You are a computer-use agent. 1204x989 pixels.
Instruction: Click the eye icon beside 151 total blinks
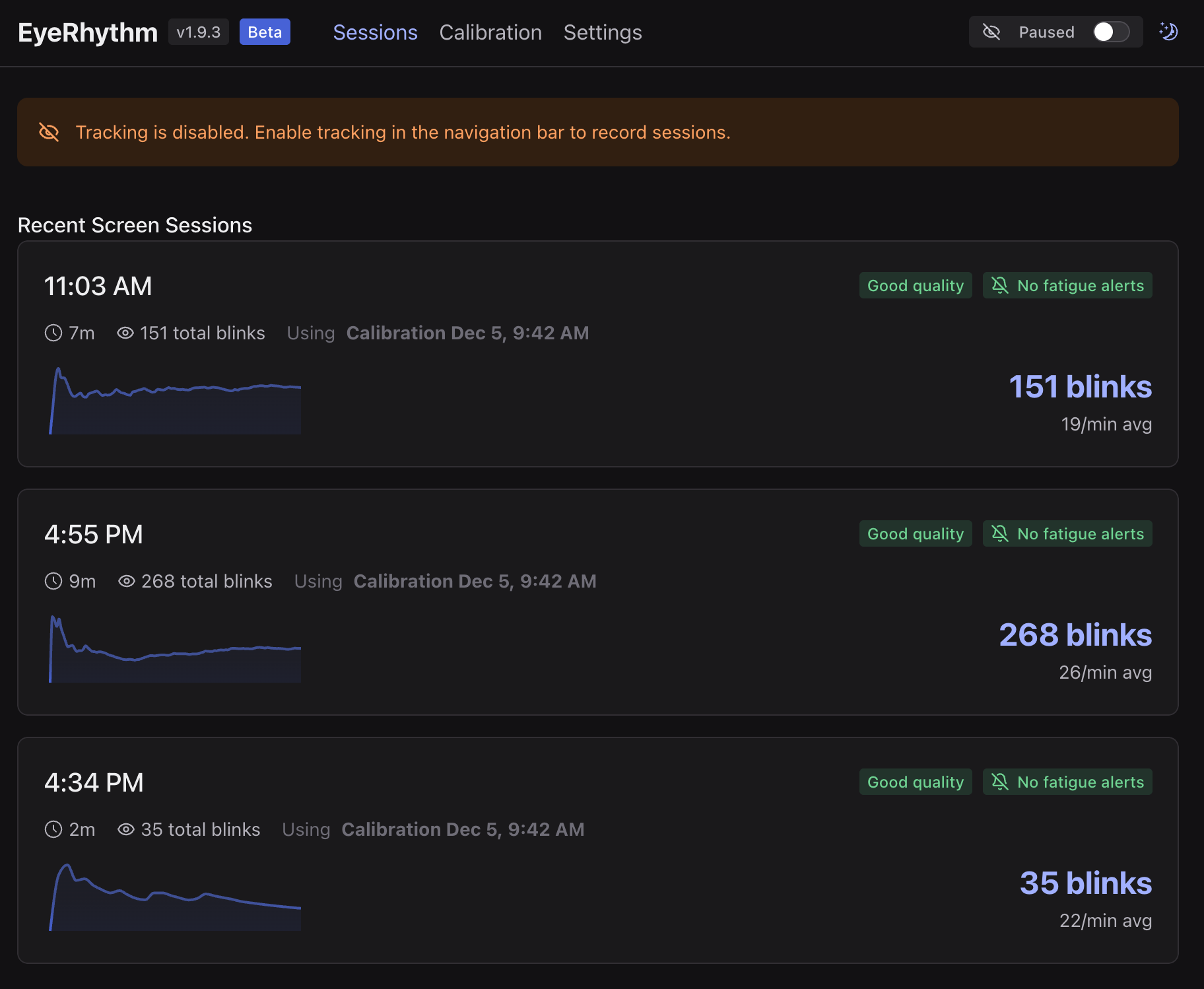tap(125, 333)
